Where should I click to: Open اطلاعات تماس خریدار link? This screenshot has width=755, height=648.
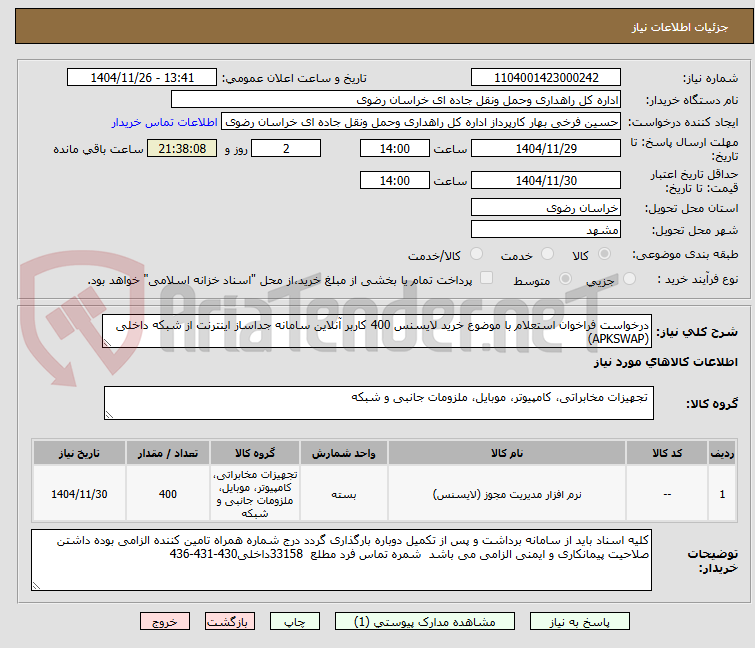click(x=165, y=122)
